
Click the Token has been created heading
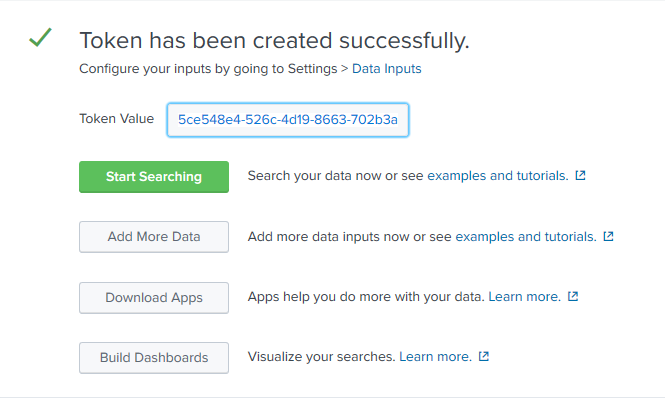[274, 41]
